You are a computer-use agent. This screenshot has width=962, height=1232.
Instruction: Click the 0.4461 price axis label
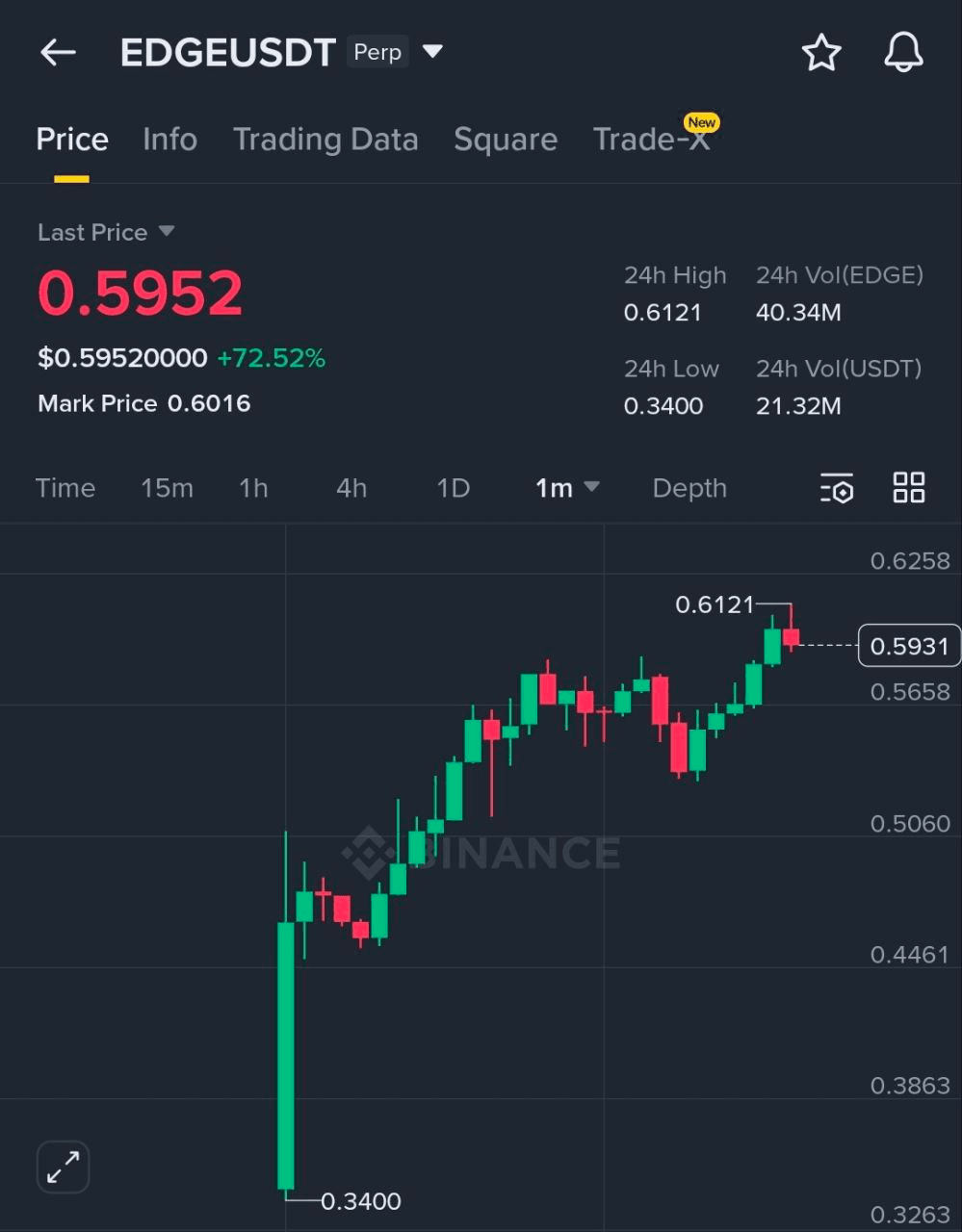pyautogui.click(x=910, y=955)
